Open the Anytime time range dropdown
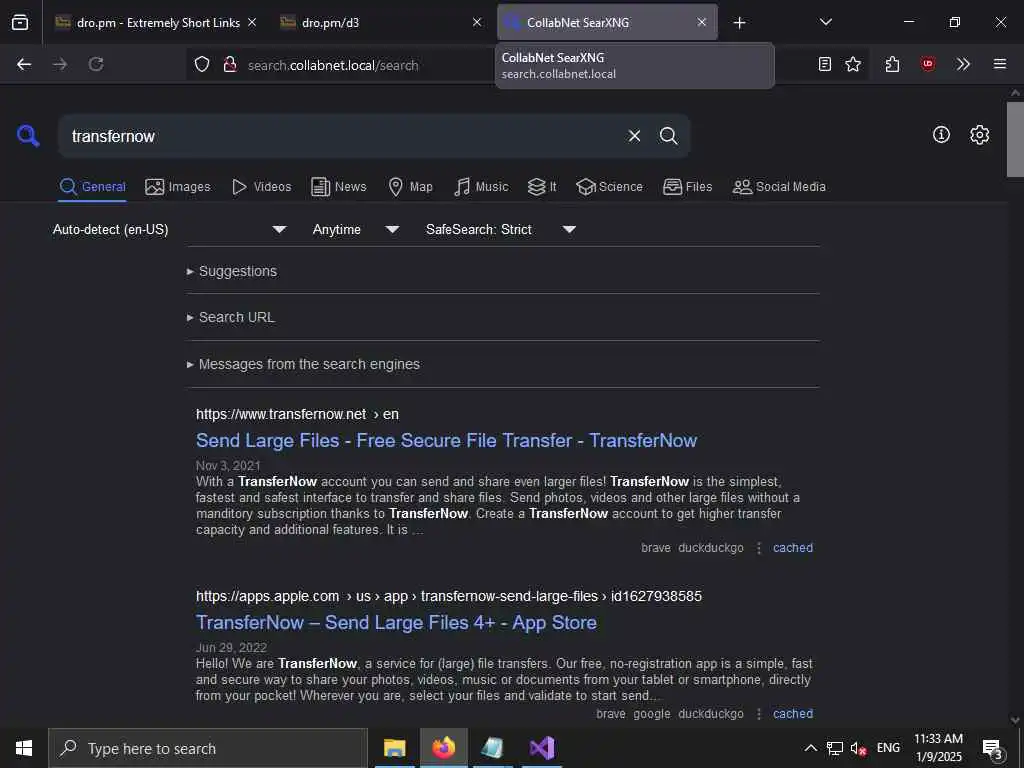Viewport: 1024px width, 768px height. pyautogui.click(x=356, y=229)
